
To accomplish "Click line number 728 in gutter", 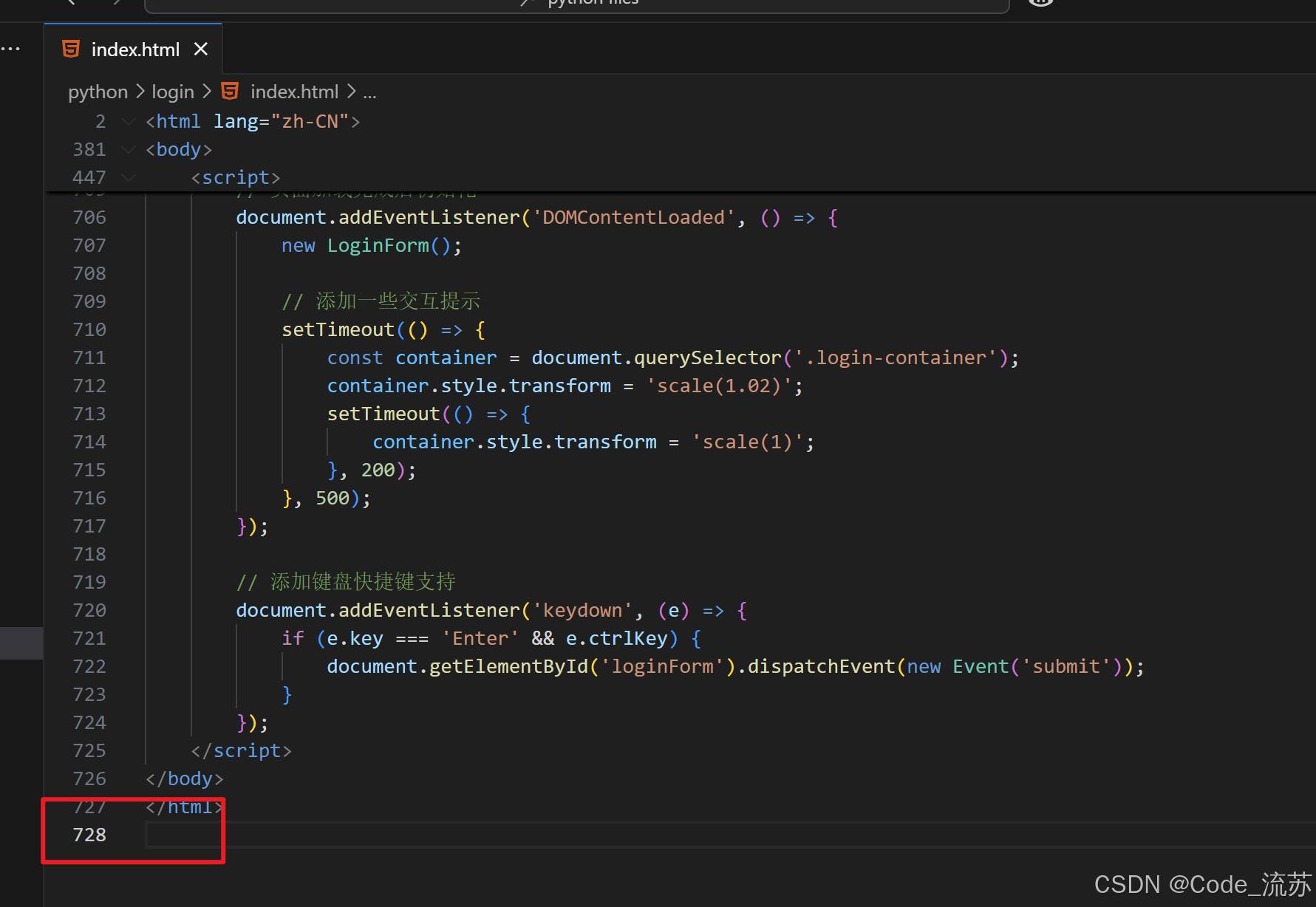I will coord(89,835).
